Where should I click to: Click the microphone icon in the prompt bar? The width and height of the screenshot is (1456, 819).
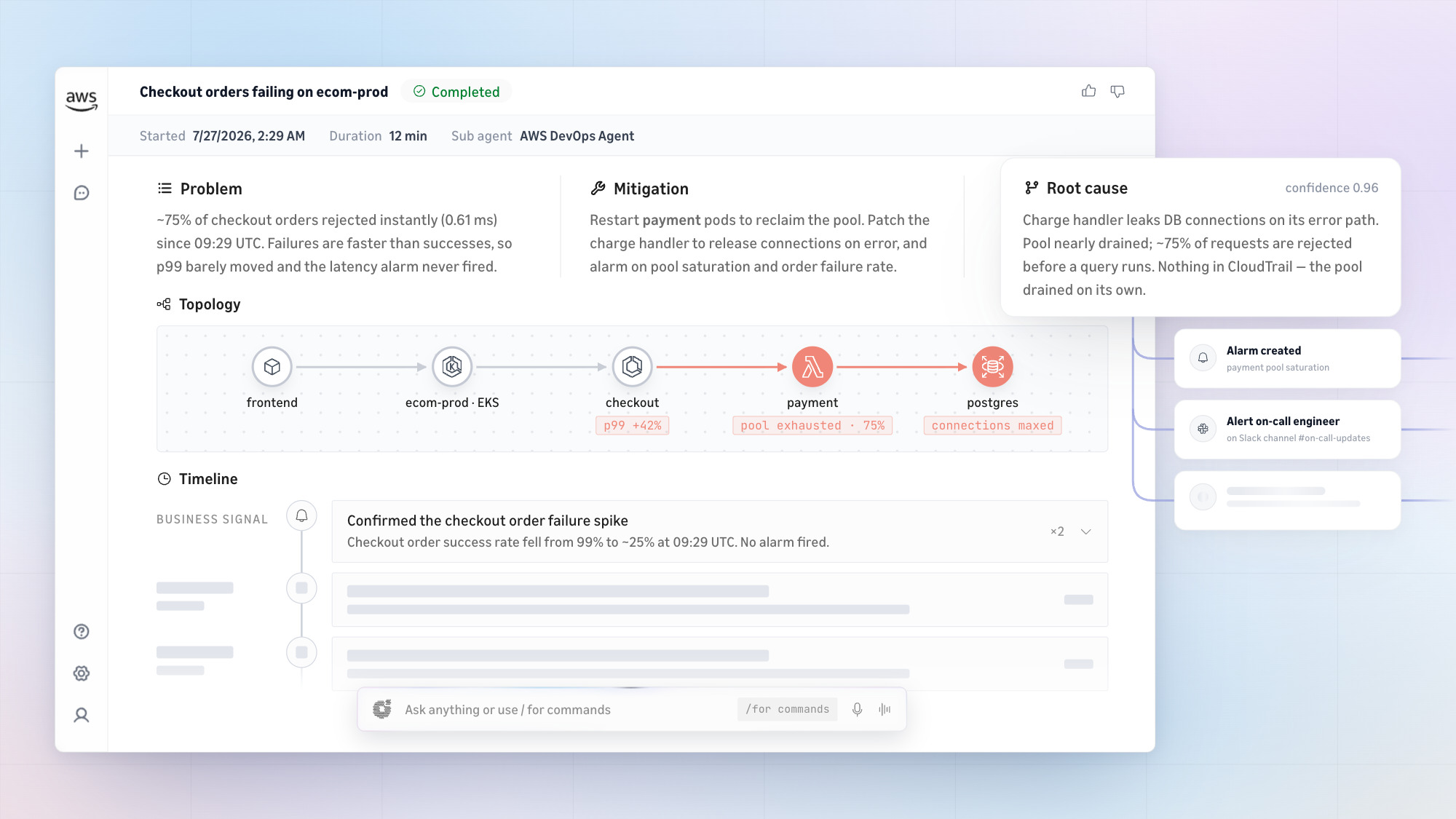coord(858,710)
